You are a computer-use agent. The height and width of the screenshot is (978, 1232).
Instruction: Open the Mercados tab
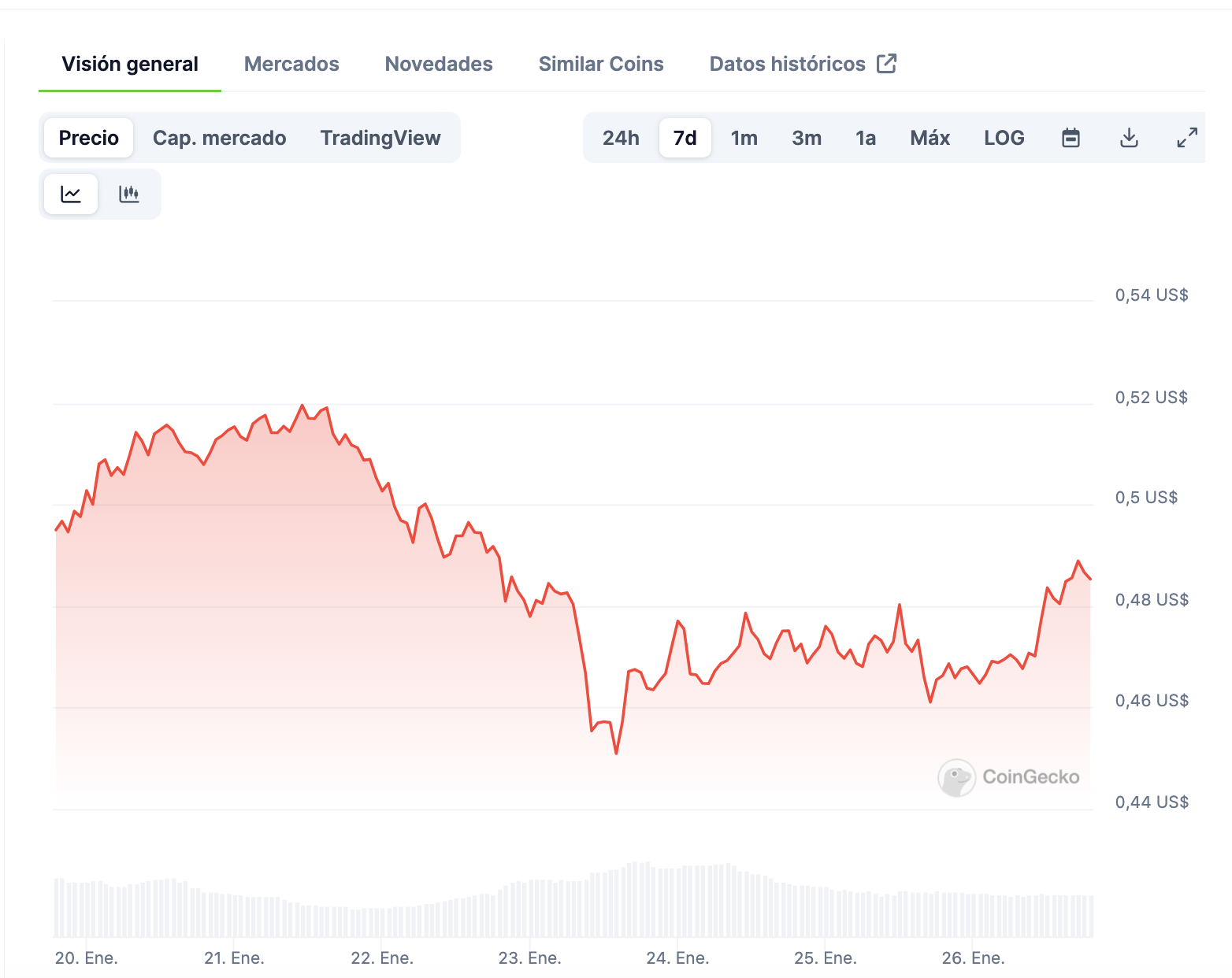[x=291, y=64]
